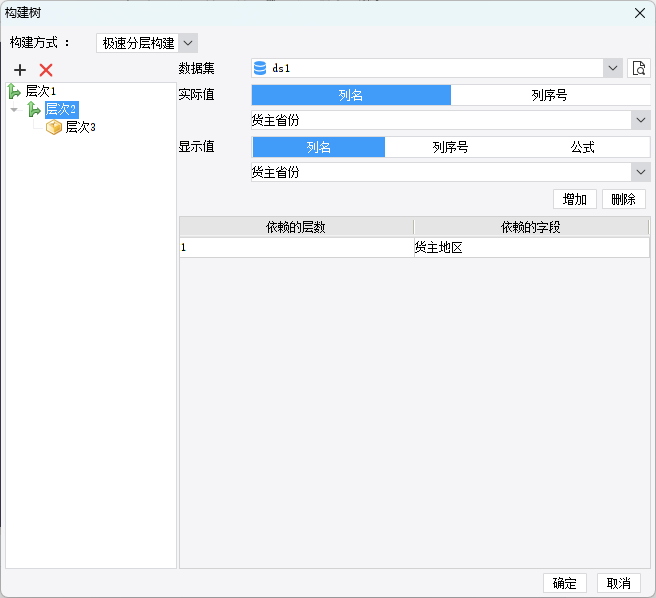Click the plus icon to add level
Screen dimensions: 656x598
click(x=20, y=70)
